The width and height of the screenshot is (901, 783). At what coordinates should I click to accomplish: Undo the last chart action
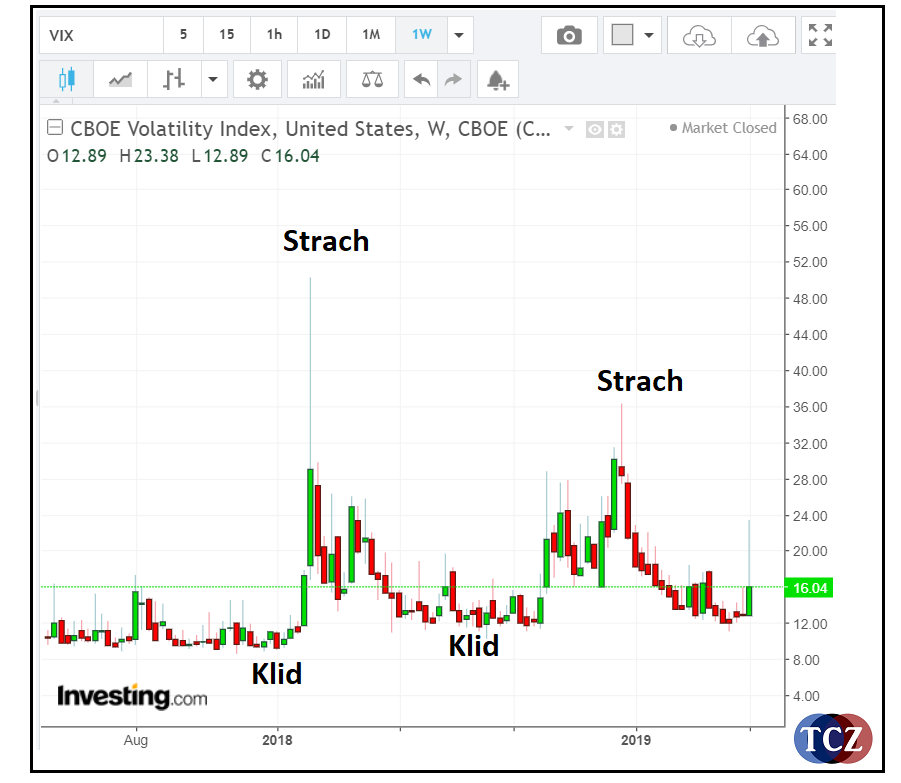pos(421,79)
